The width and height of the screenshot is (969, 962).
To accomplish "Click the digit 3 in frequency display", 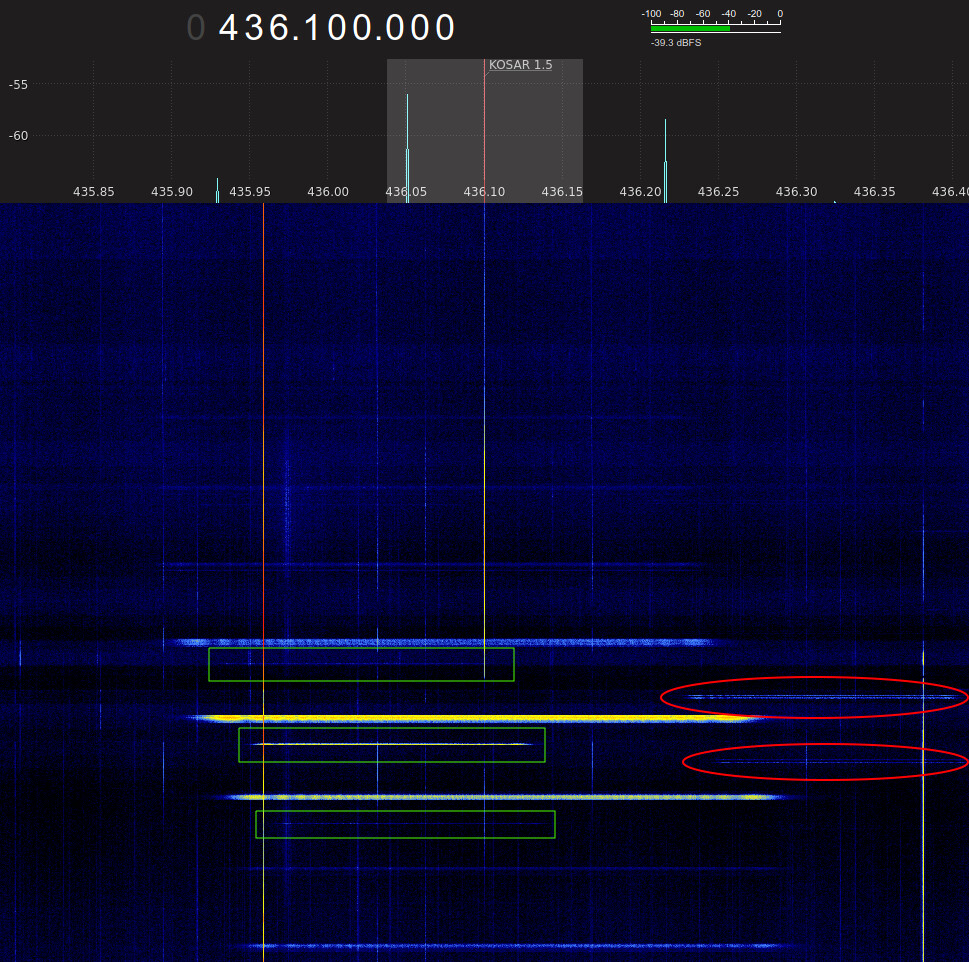I will [x=259, y=28].
